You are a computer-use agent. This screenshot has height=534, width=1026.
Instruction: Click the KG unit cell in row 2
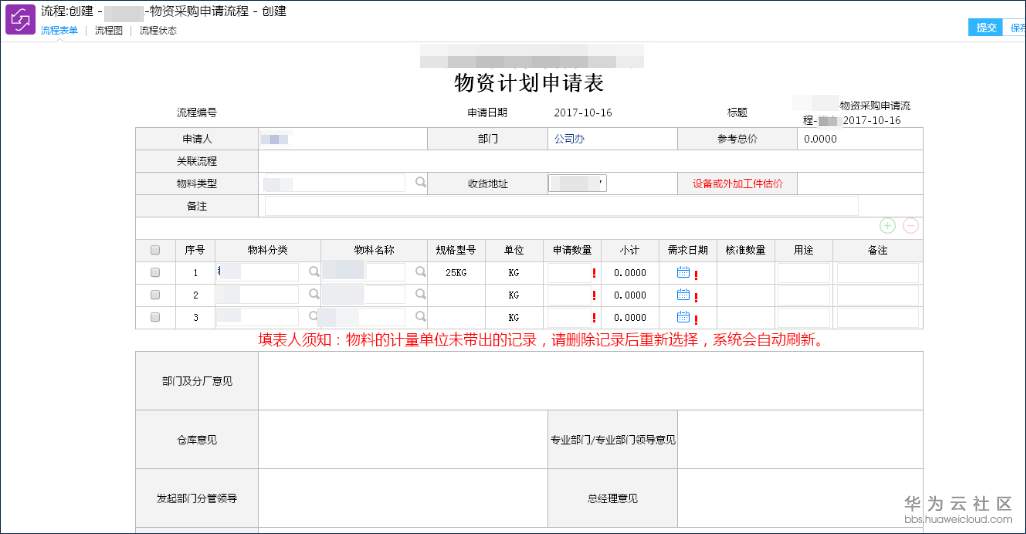click(x=514, y=294)
